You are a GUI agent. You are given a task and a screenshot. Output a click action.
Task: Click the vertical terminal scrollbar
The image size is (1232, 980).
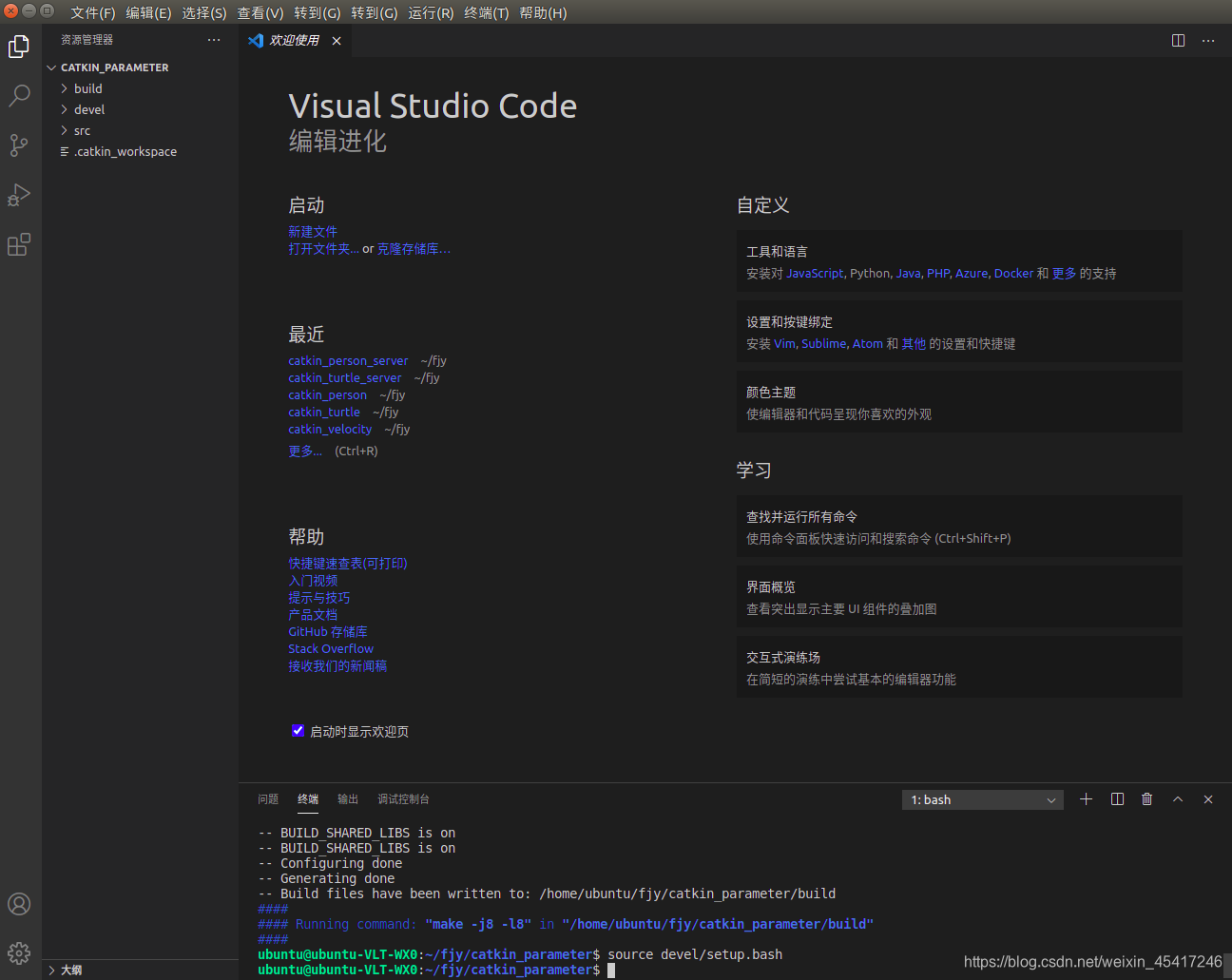click(x=1226, y=965)
